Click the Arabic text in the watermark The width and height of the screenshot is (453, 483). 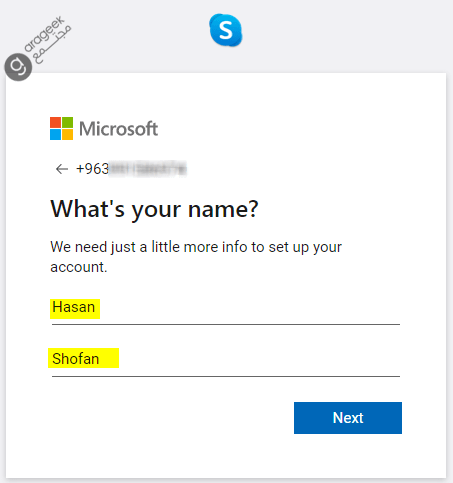[52, 45]
